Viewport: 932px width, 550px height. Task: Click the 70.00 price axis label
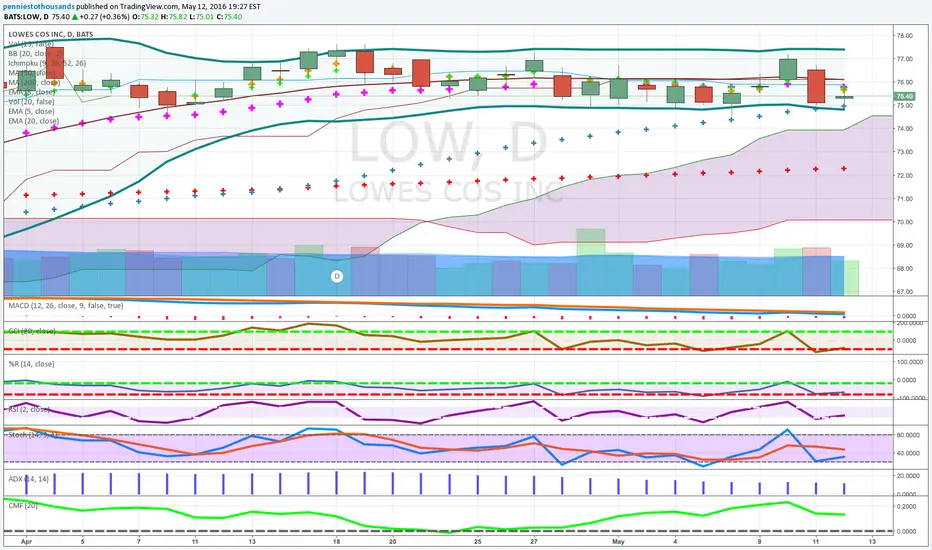click(904, 222)
